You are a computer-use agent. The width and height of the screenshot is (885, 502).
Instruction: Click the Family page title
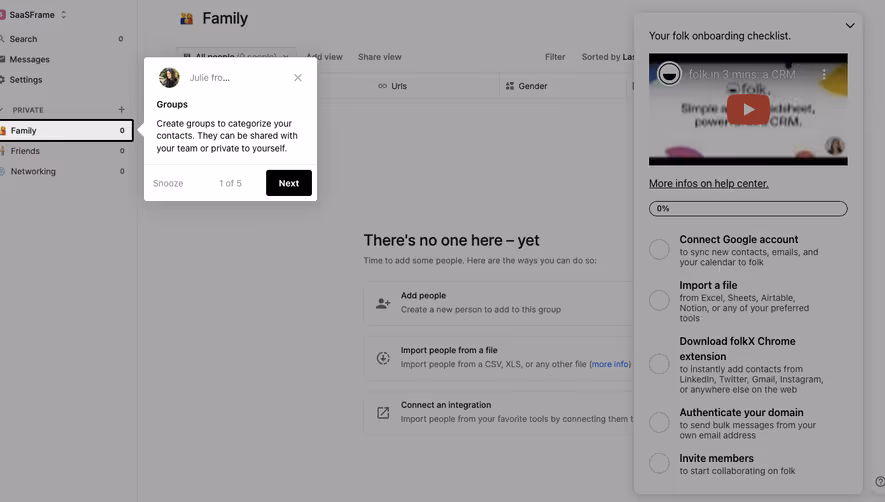point(225,19)
